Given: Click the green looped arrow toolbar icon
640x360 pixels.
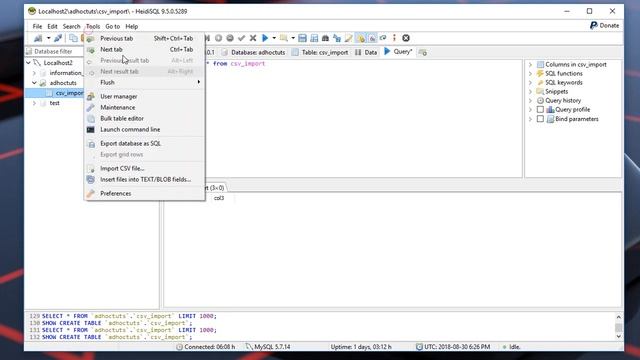Looking at the screenshot, I should click(x=383, y=38).
